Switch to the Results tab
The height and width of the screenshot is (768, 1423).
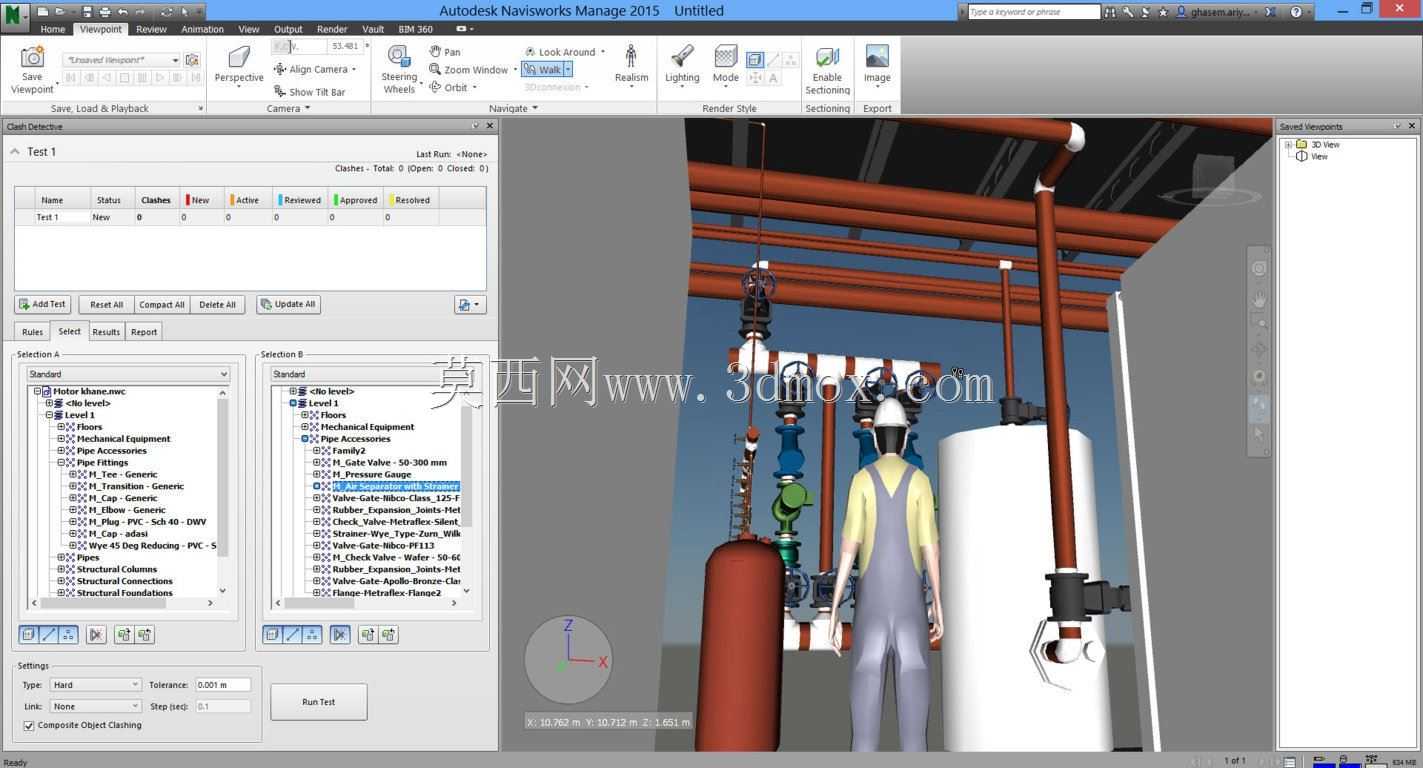coord(106,332)
